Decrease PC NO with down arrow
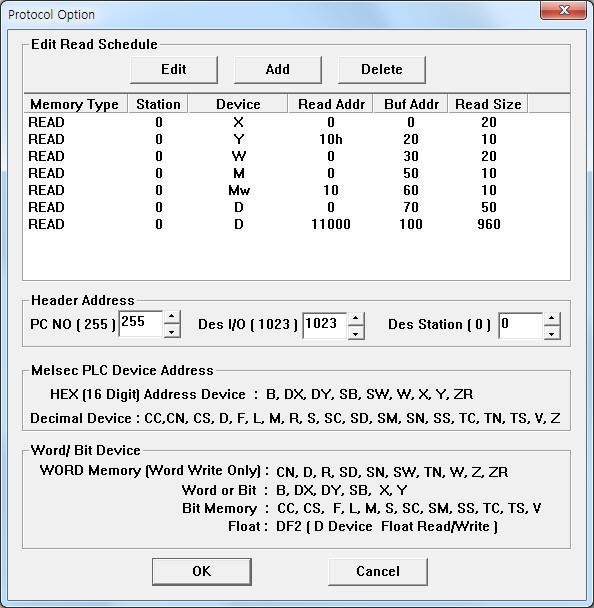The height and width of the screenshot is (608, 594). pyautogui.click(x=172, y=331)
